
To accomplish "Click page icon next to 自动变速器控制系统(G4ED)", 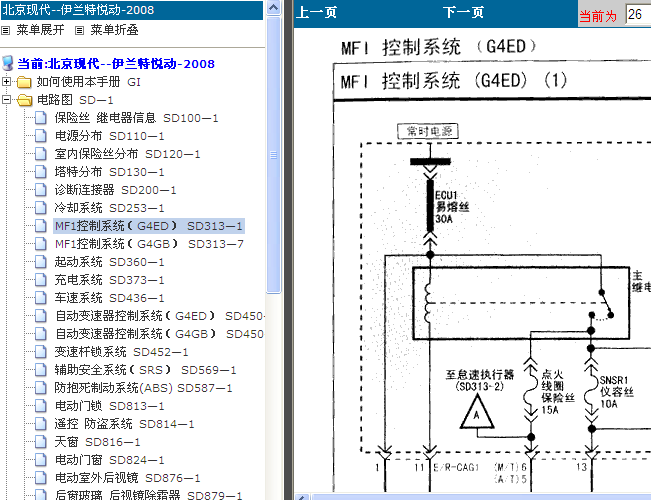I will coord(41,316).
